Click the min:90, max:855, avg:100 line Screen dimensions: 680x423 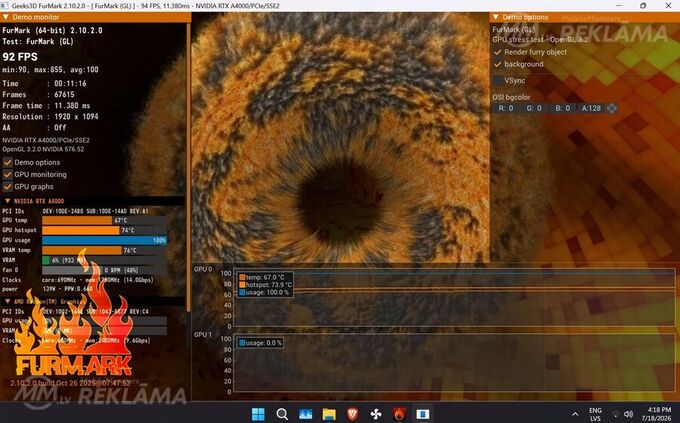[x=50, y=70]
